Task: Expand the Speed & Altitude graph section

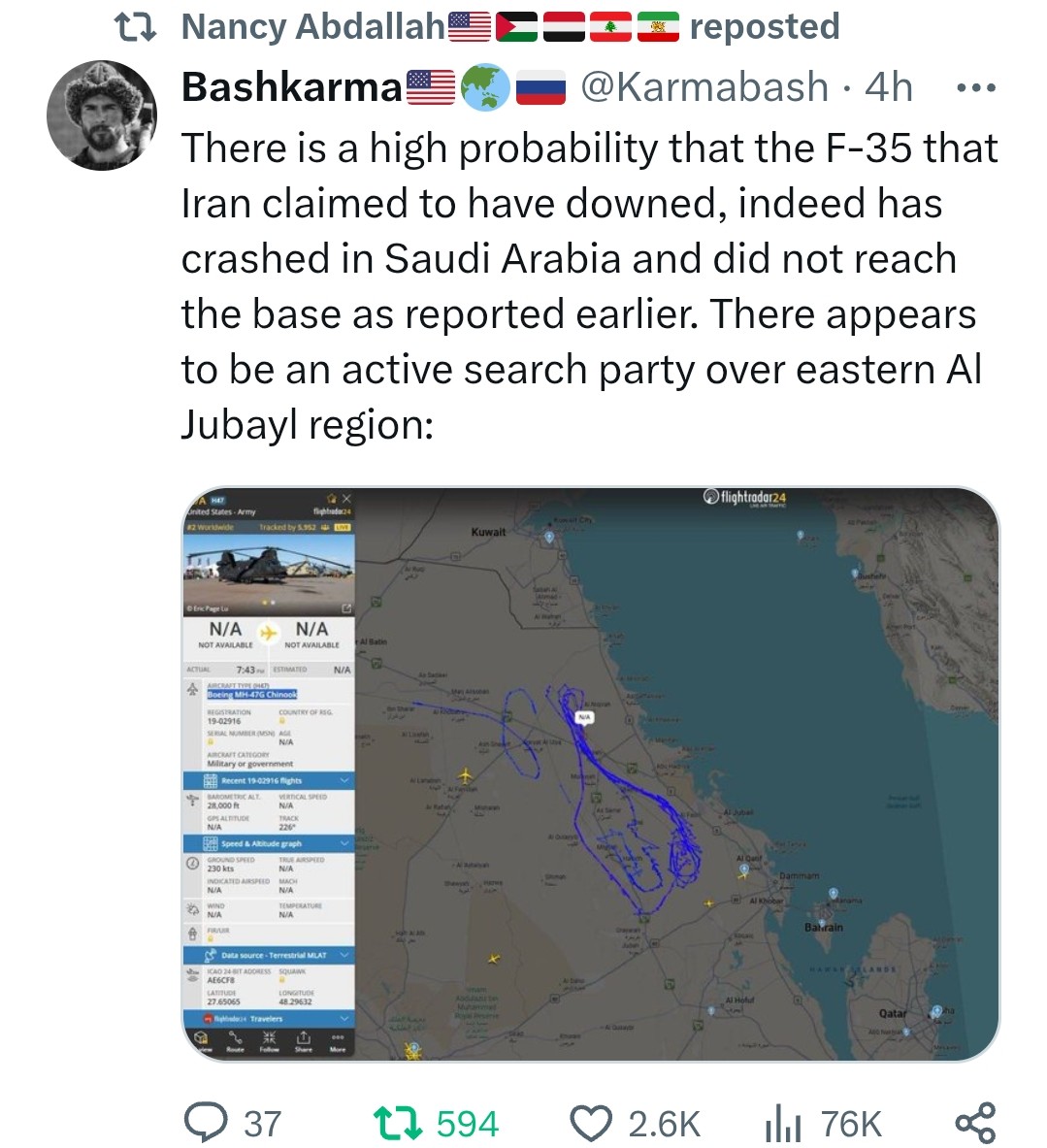Action: [344, 843]
